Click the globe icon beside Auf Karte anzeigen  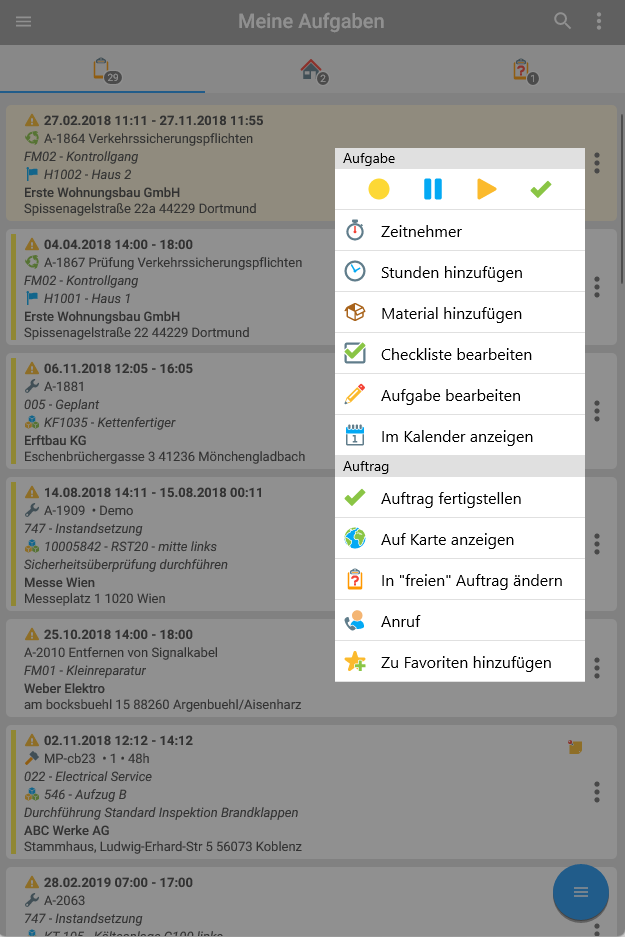click(355, 538)
